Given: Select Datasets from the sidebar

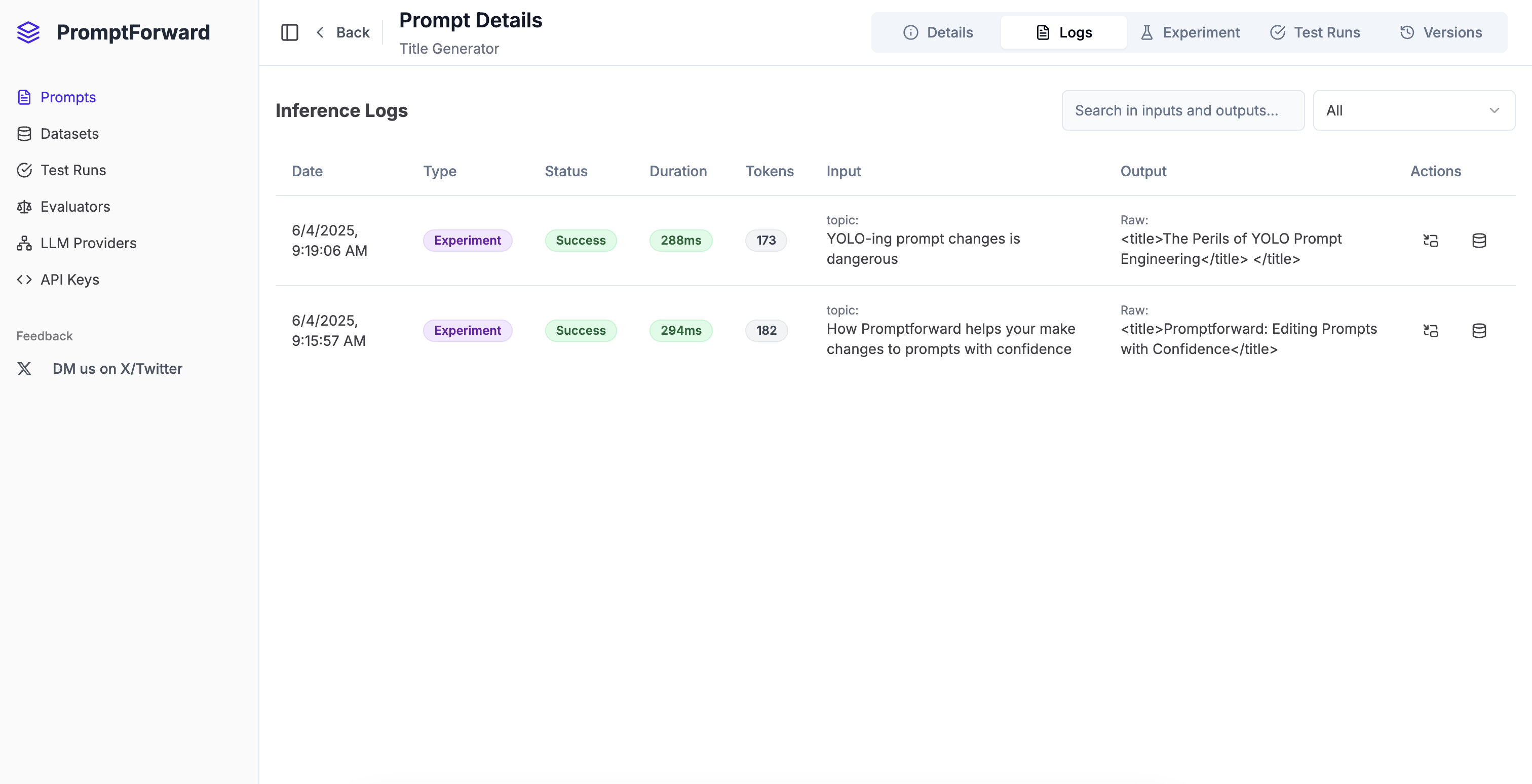Looking at the screenshot, I should click(69, 134).
